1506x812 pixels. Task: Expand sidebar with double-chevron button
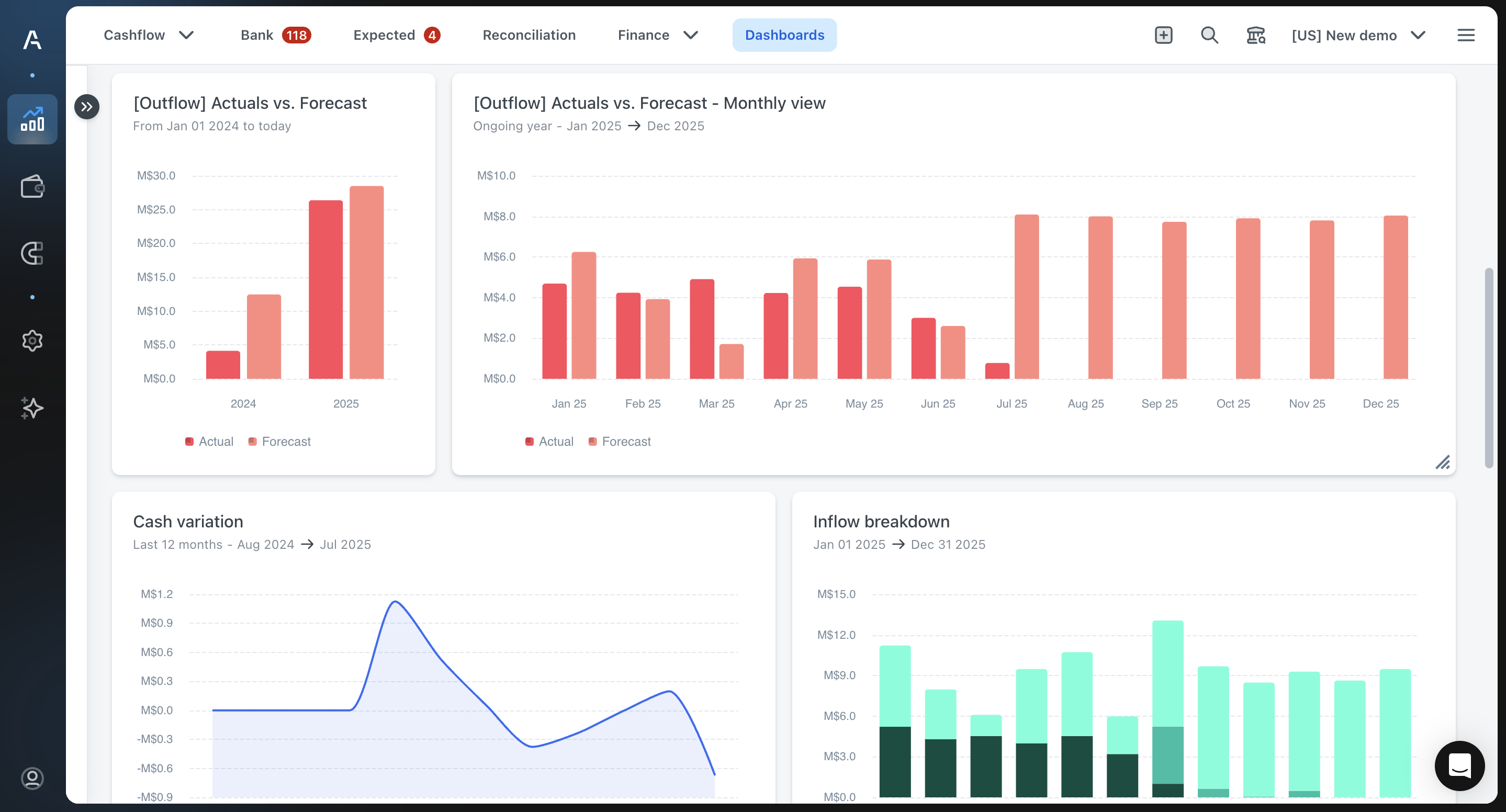click(x=86, y=106)
